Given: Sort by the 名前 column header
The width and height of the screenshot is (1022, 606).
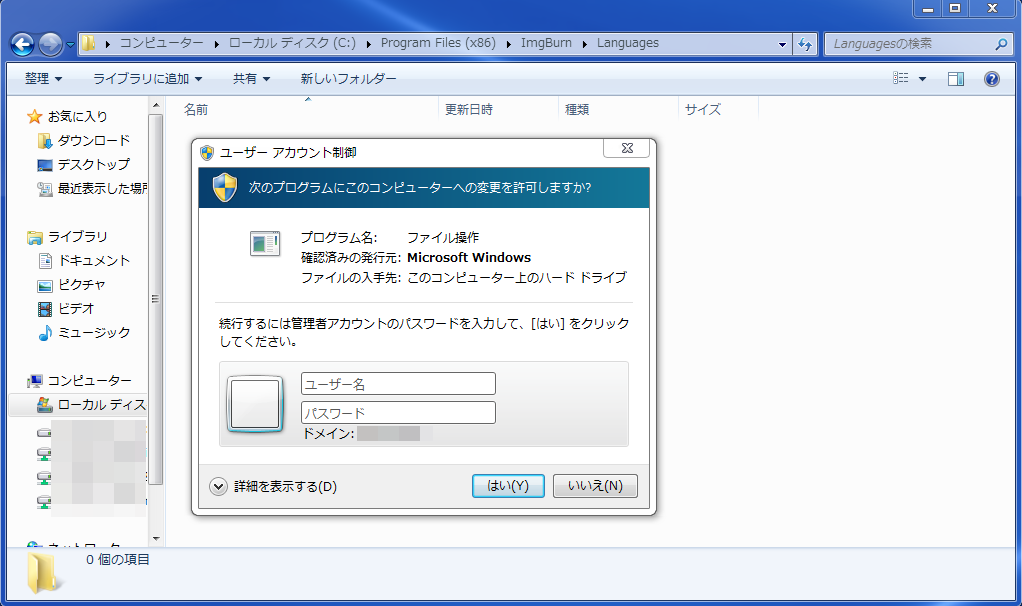Looking at the screenshot, I should (196, 109).
